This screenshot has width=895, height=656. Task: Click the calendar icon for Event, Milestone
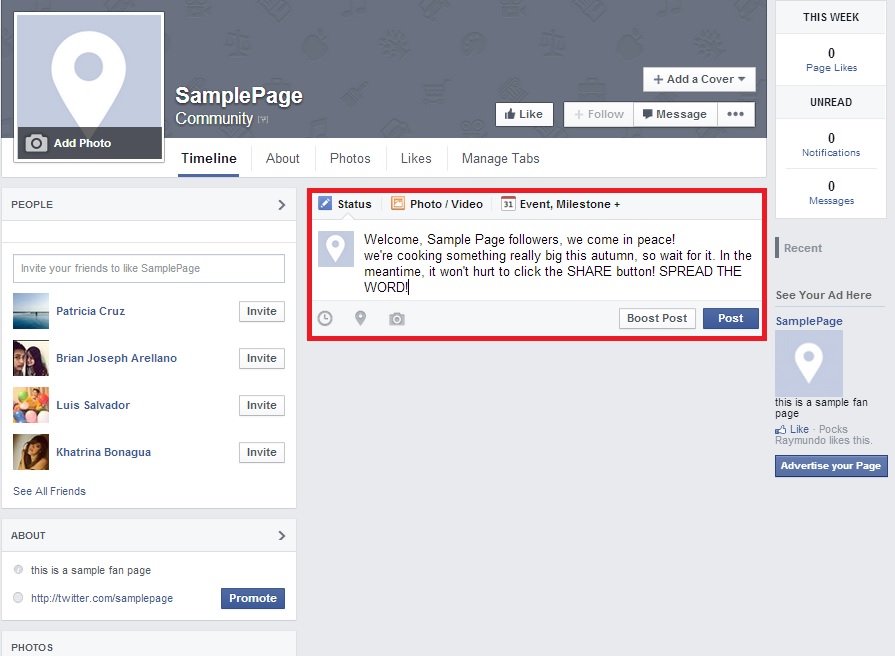click(x=507, y=203)
